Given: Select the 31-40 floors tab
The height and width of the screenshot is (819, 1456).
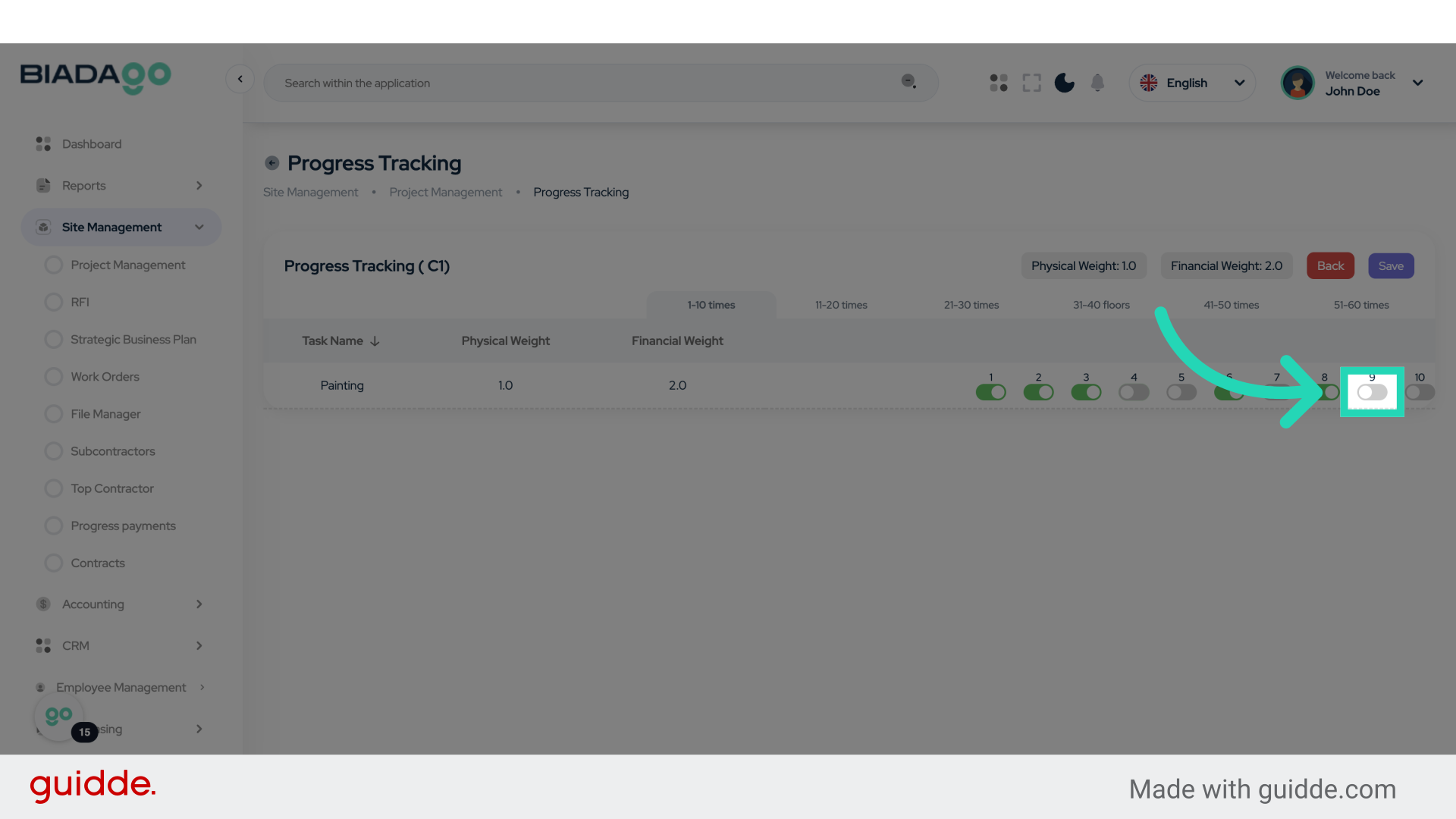Looking at the screenshot, I should pos(1101,305).
